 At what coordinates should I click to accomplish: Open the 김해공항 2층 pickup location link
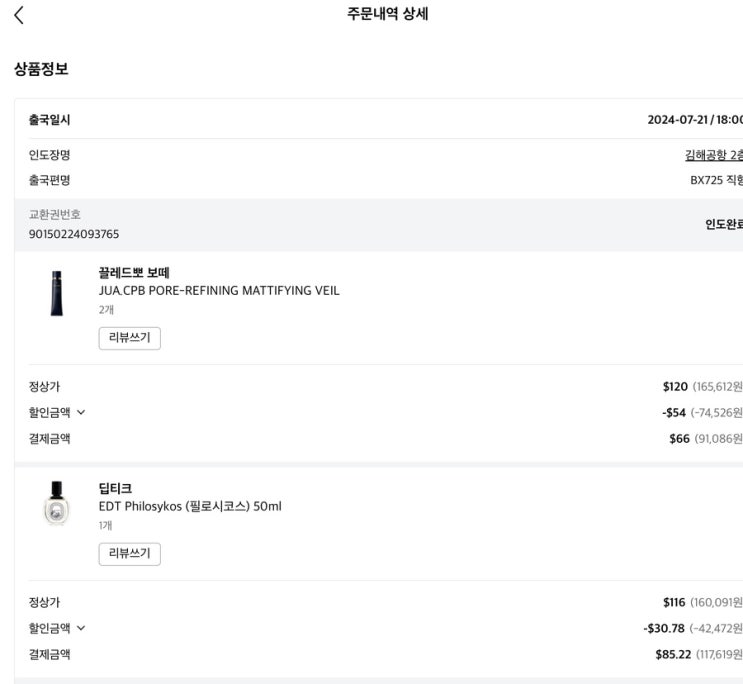click(713, 155)
